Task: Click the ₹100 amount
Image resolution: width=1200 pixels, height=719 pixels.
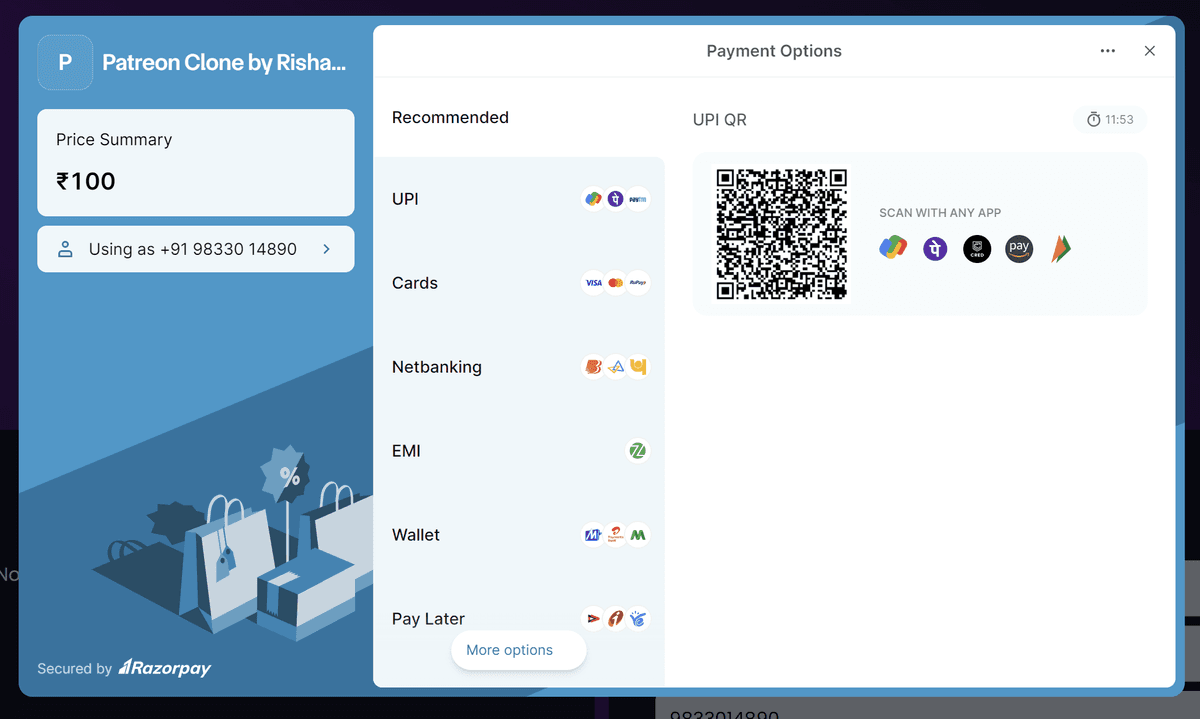Action: [86, 181]
